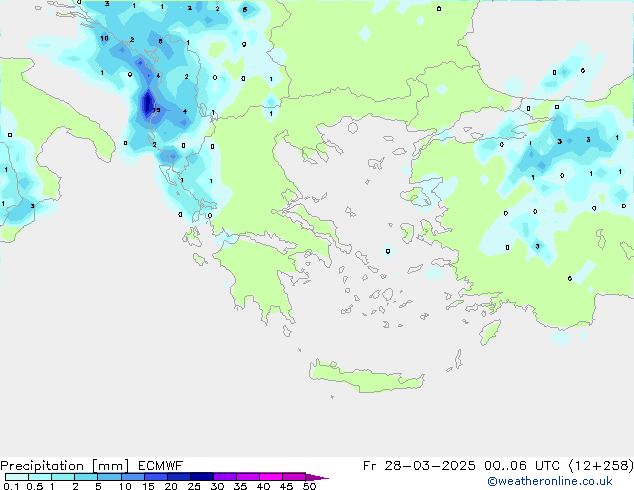
Task: Click the Peloponnese peninsula on the map
Action: coord(259,275)
